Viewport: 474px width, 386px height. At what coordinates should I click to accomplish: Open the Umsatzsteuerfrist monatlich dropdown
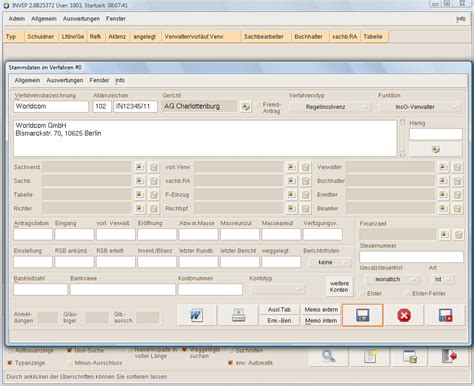pos(392,279)
